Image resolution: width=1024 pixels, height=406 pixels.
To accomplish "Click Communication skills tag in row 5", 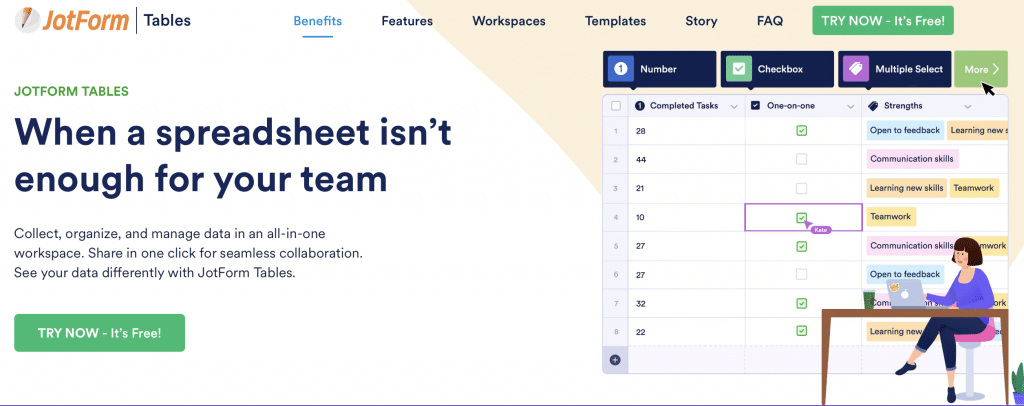I will pyautogui.click(x=911, y=245).
